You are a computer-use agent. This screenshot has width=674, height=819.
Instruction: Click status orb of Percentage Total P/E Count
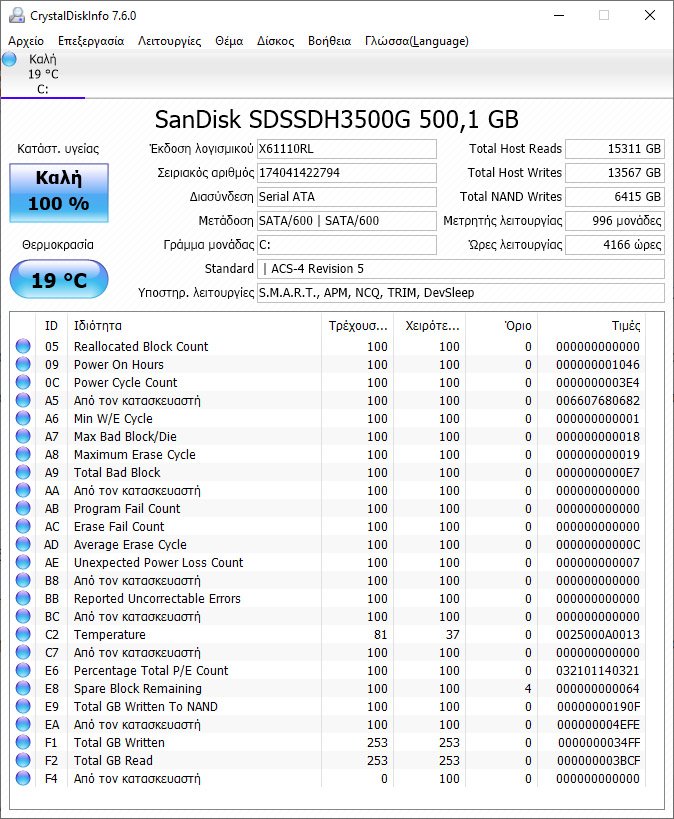[23, 670]
